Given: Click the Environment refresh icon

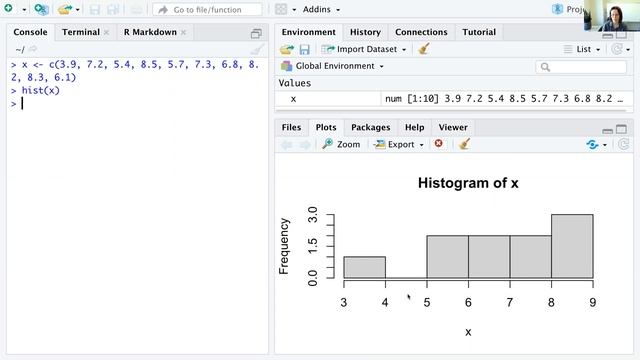Looking at the screenshot, I should [x=617, y=49].
